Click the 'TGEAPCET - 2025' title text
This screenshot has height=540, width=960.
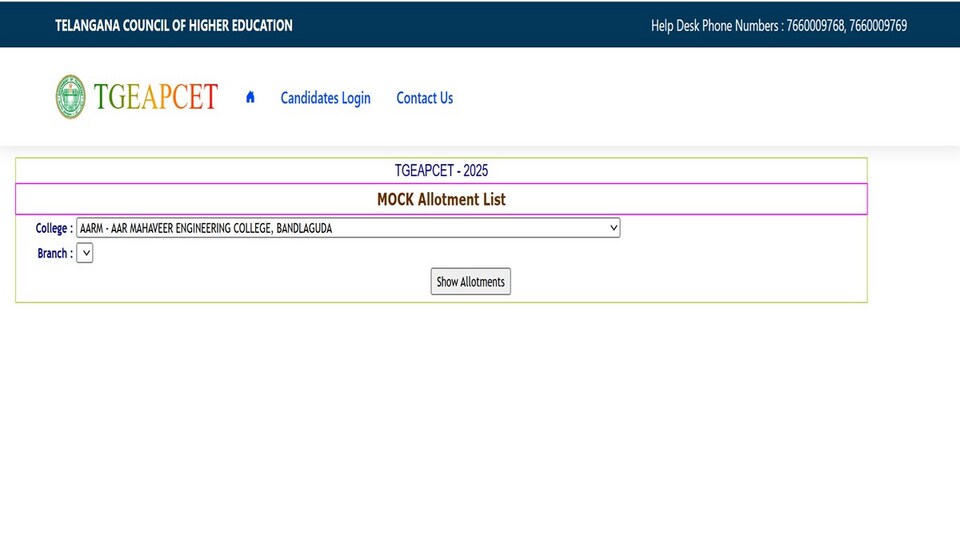click(x=441, y=171)
